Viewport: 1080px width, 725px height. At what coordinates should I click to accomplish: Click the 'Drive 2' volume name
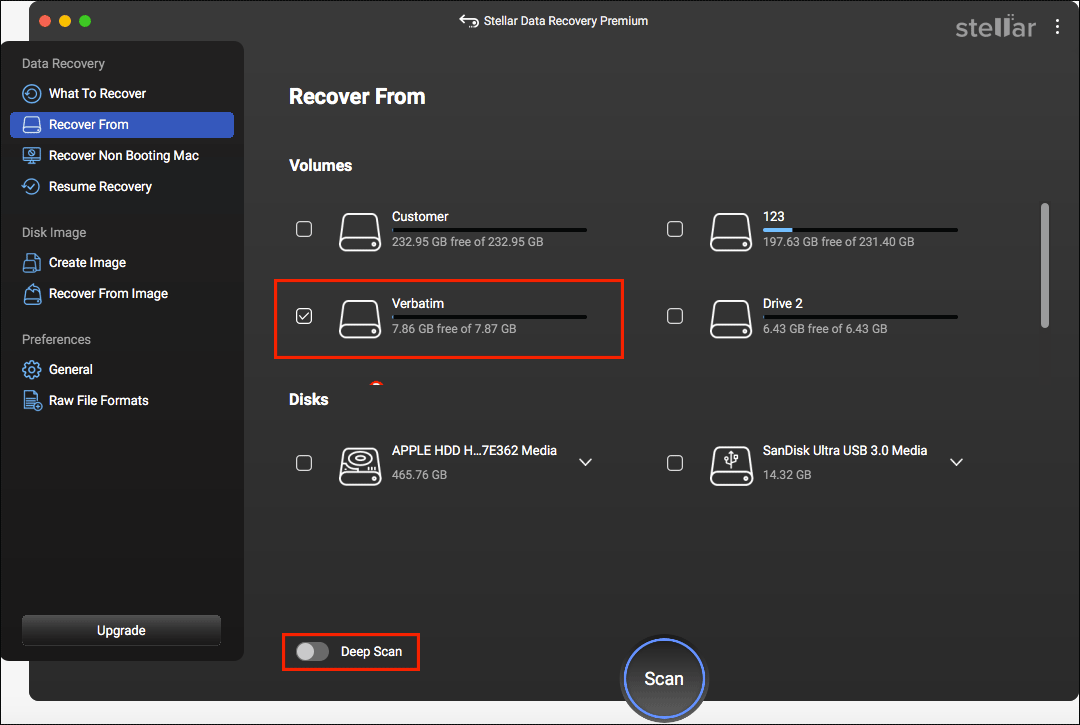tap(782, 304)
